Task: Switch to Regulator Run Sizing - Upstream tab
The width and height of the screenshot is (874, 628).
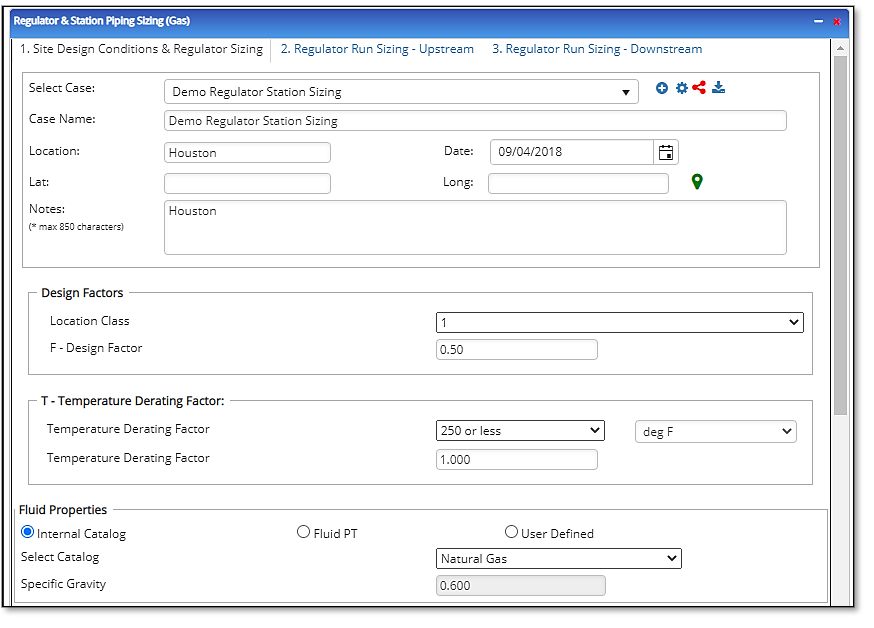Action: point(377,48)
